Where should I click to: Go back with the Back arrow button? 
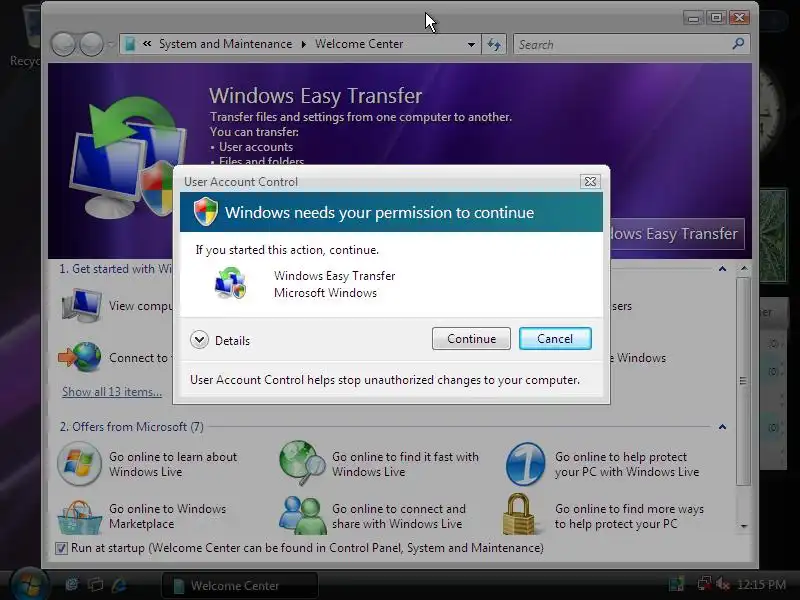pos(64,44)
